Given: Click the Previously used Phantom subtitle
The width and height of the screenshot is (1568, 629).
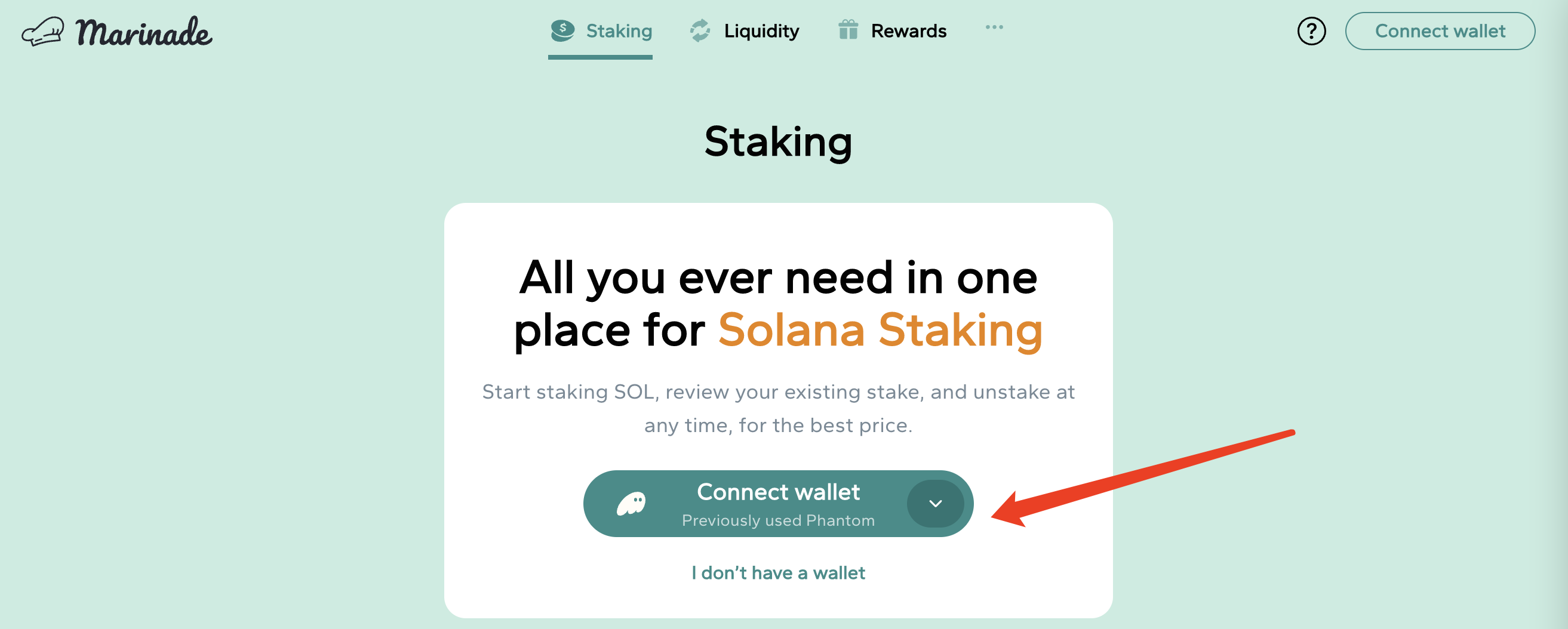Looking at the screenshot, I should point(778,521).
